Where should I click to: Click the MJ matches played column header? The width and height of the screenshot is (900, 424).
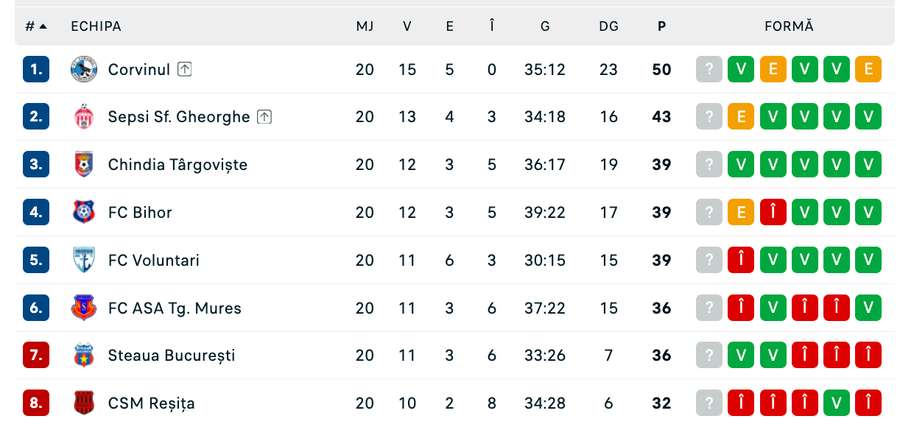[365, 26]
